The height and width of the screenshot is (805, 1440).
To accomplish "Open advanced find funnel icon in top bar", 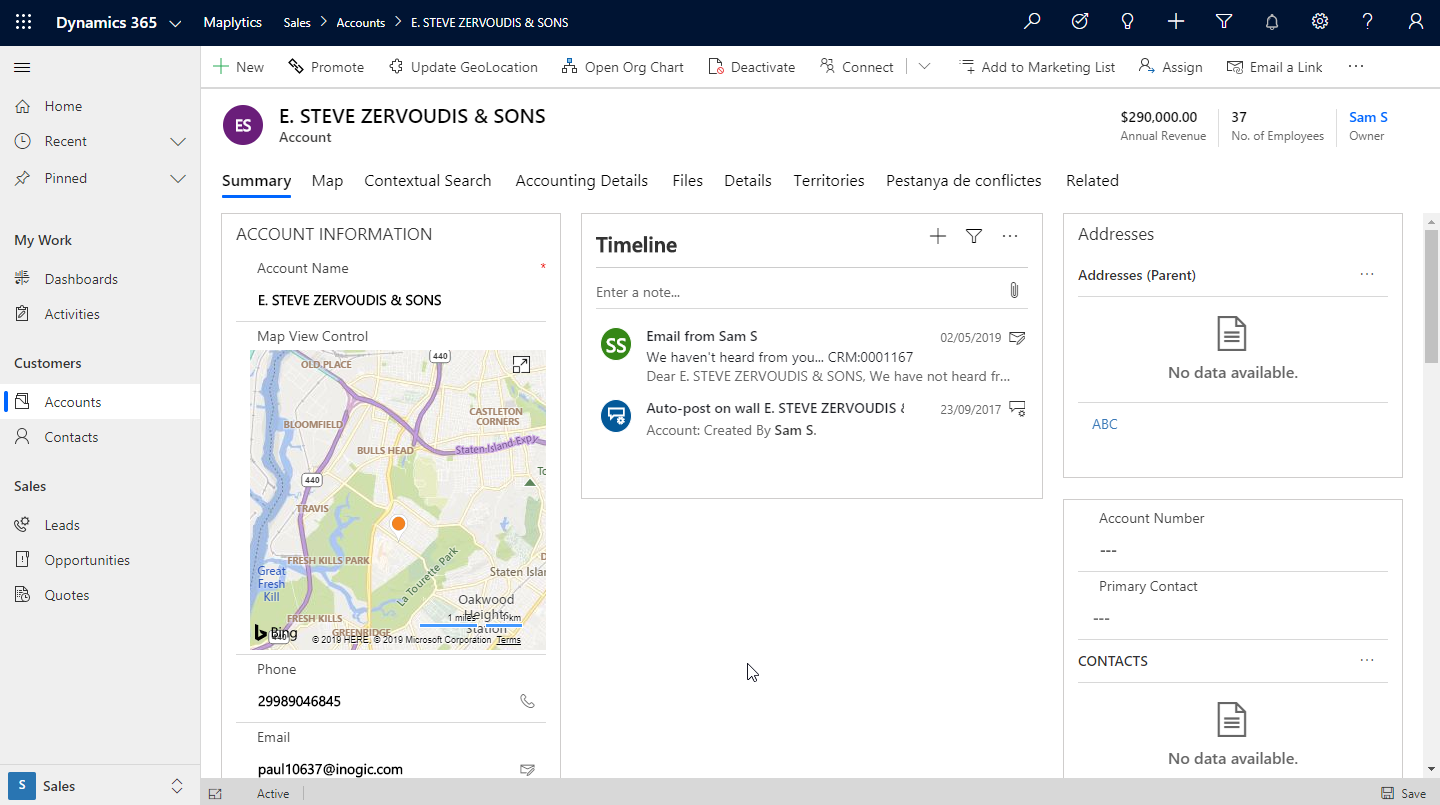I will [1224, 22].
